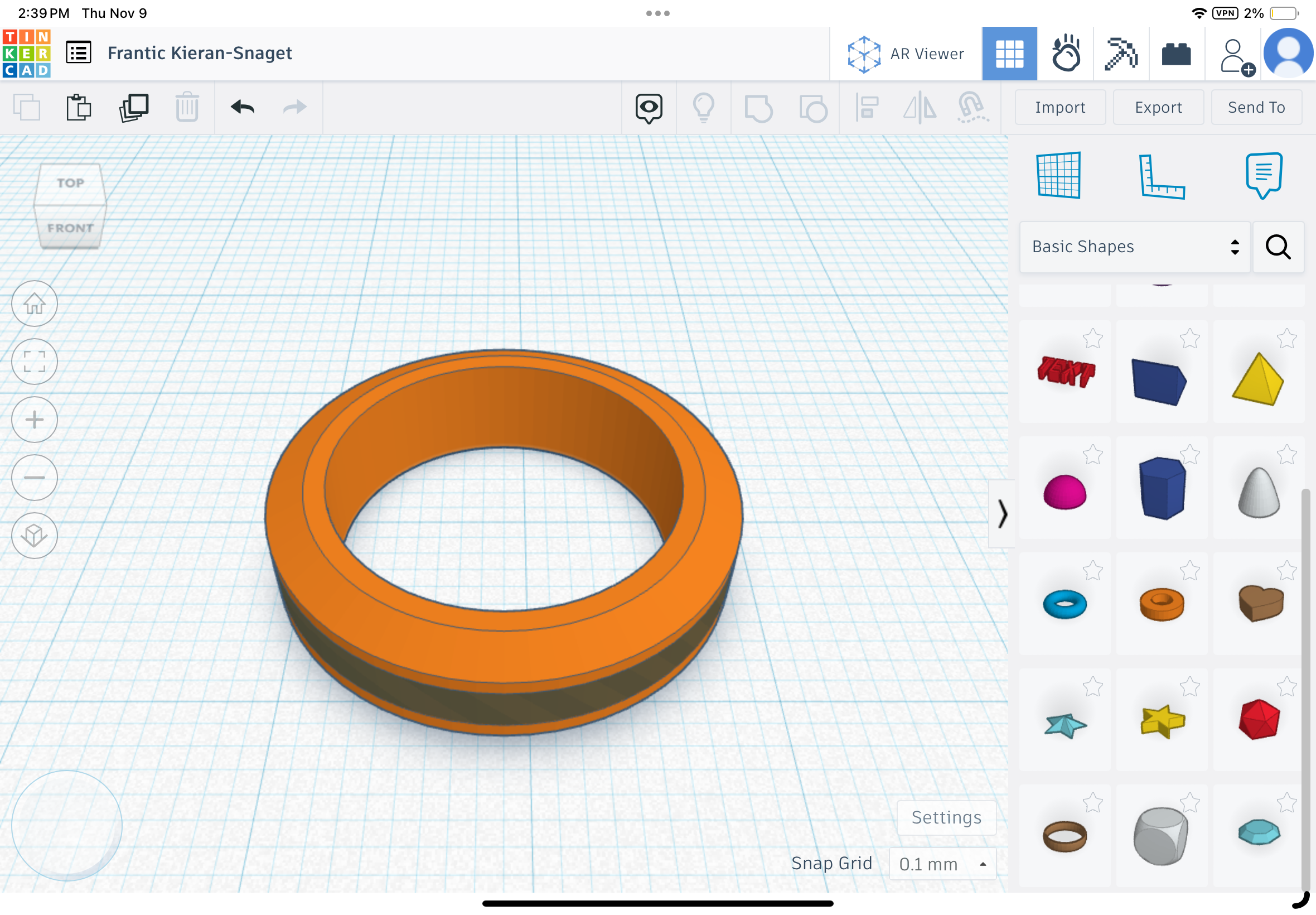Click the Home view icon
Screen dimensions: 1316x915
[x=34, y=304]
